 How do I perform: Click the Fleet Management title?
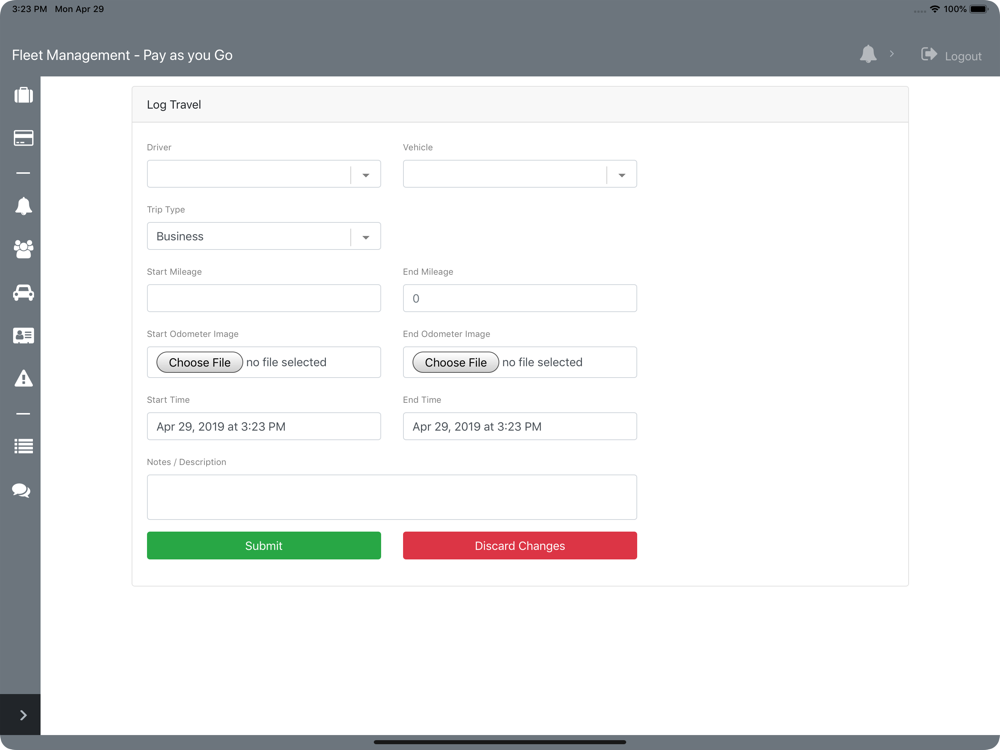pyautogui.click(x=122, y=55)
